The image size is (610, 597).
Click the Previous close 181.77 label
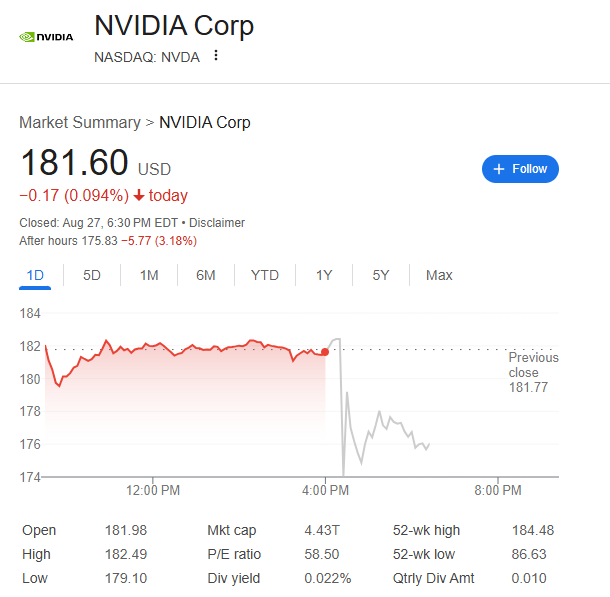(x=532, y=372)
